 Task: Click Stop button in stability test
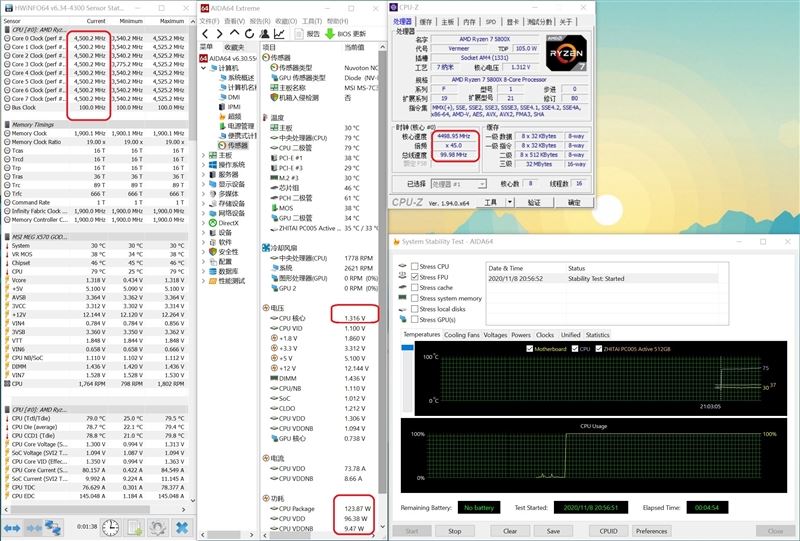pos(455,531)
